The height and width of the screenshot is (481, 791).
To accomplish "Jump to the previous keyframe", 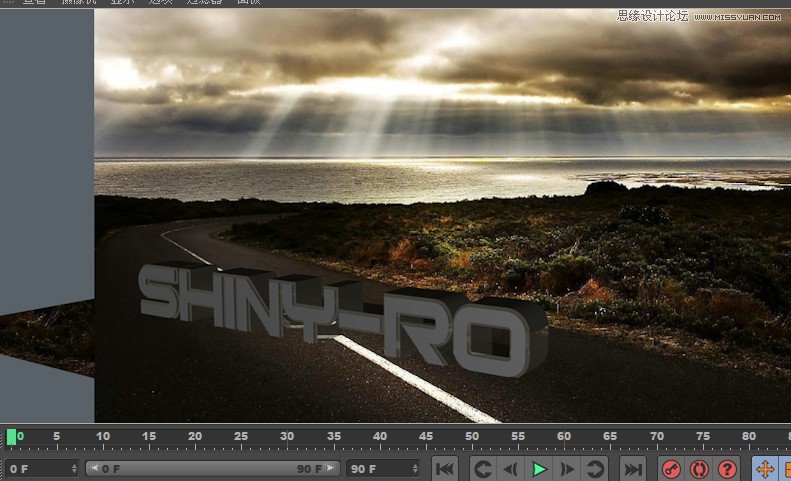I will point(483,469).
